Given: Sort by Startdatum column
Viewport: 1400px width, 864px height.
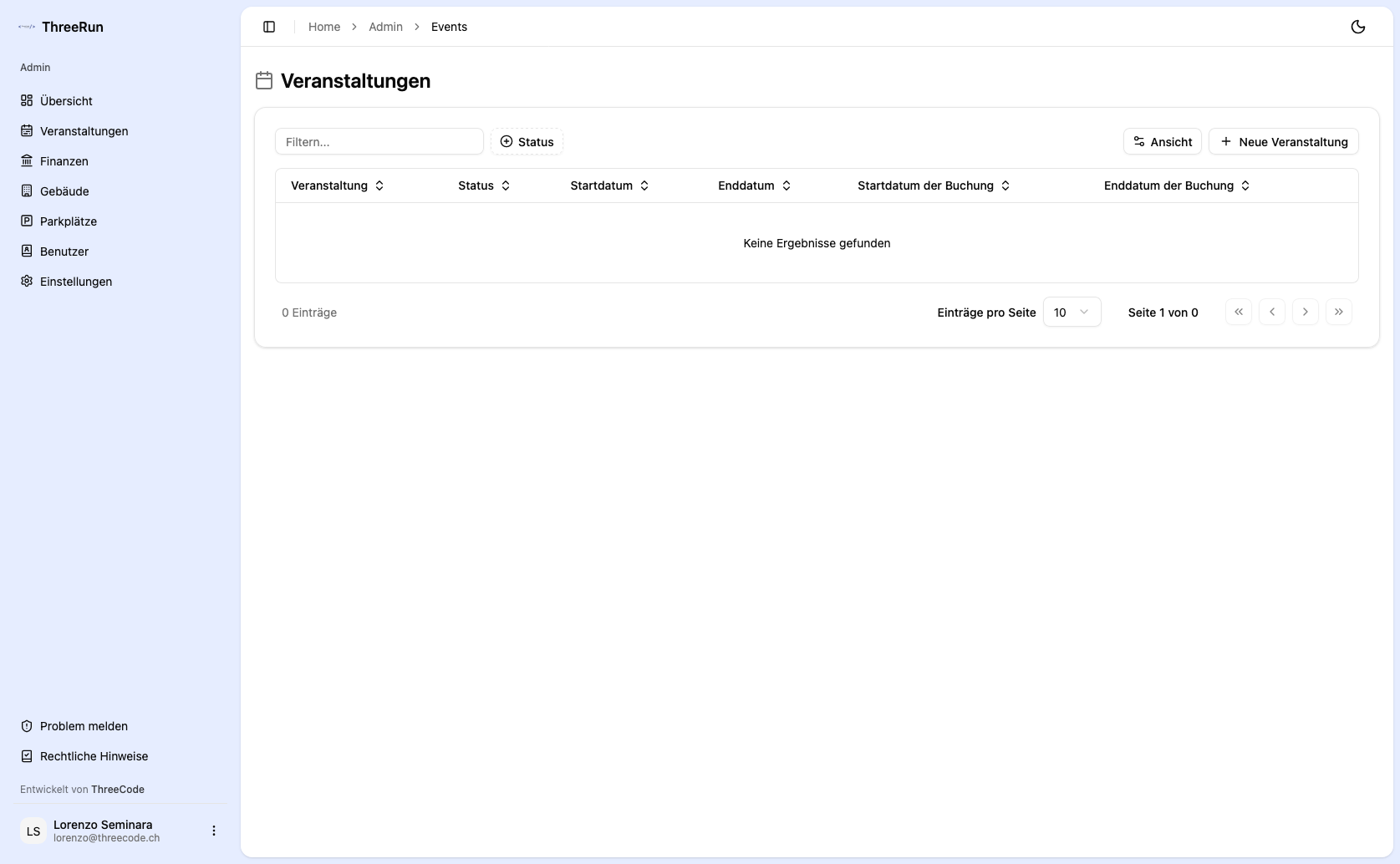Looking at the screenshot, I should (609, 186).
